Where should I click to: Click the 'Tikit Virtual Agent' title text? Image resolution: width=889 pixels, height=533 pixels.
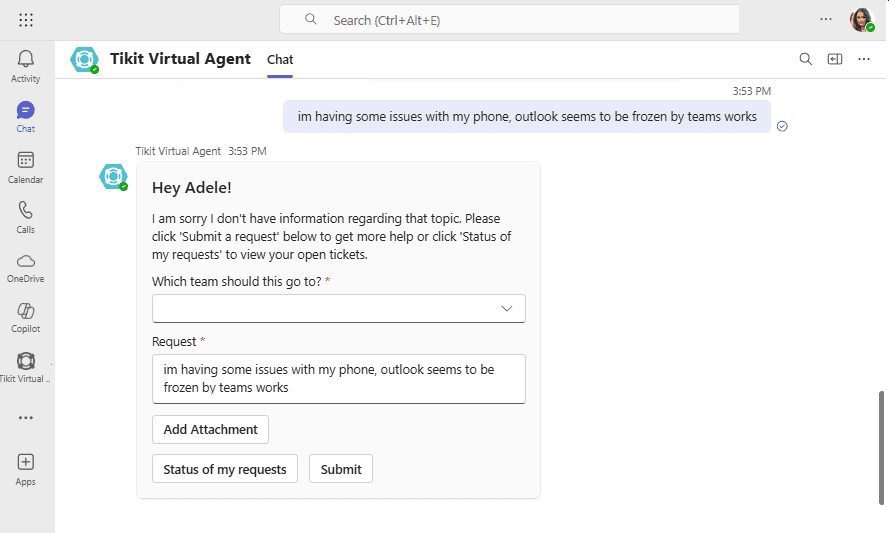[x=180, y=59]
